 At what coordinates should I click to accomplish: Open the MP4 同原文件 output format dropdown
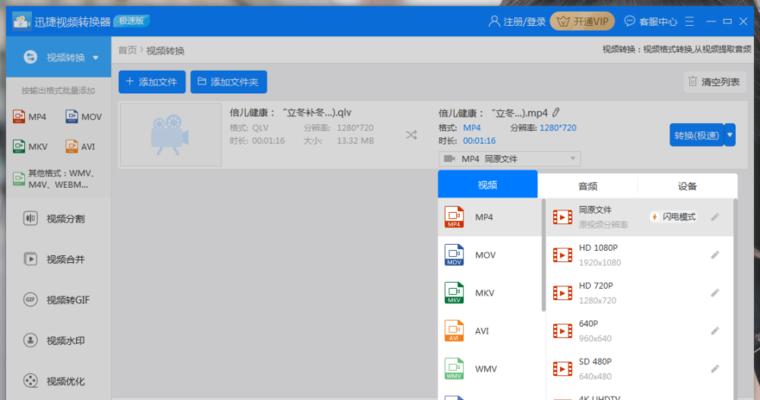[x=509, y=159]
